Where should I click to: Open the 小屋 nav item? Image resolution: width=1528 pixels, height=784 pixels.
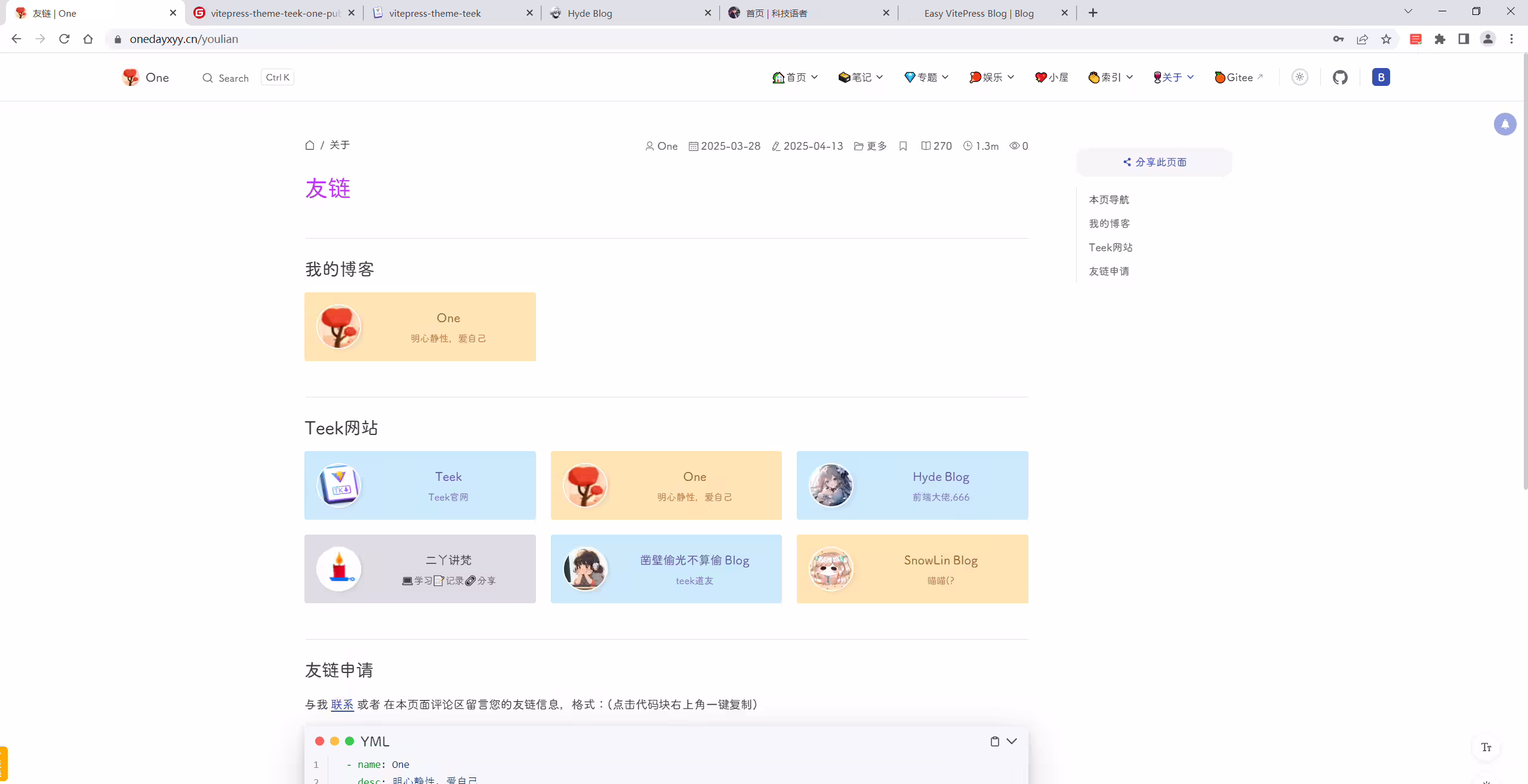[1052, 77]
